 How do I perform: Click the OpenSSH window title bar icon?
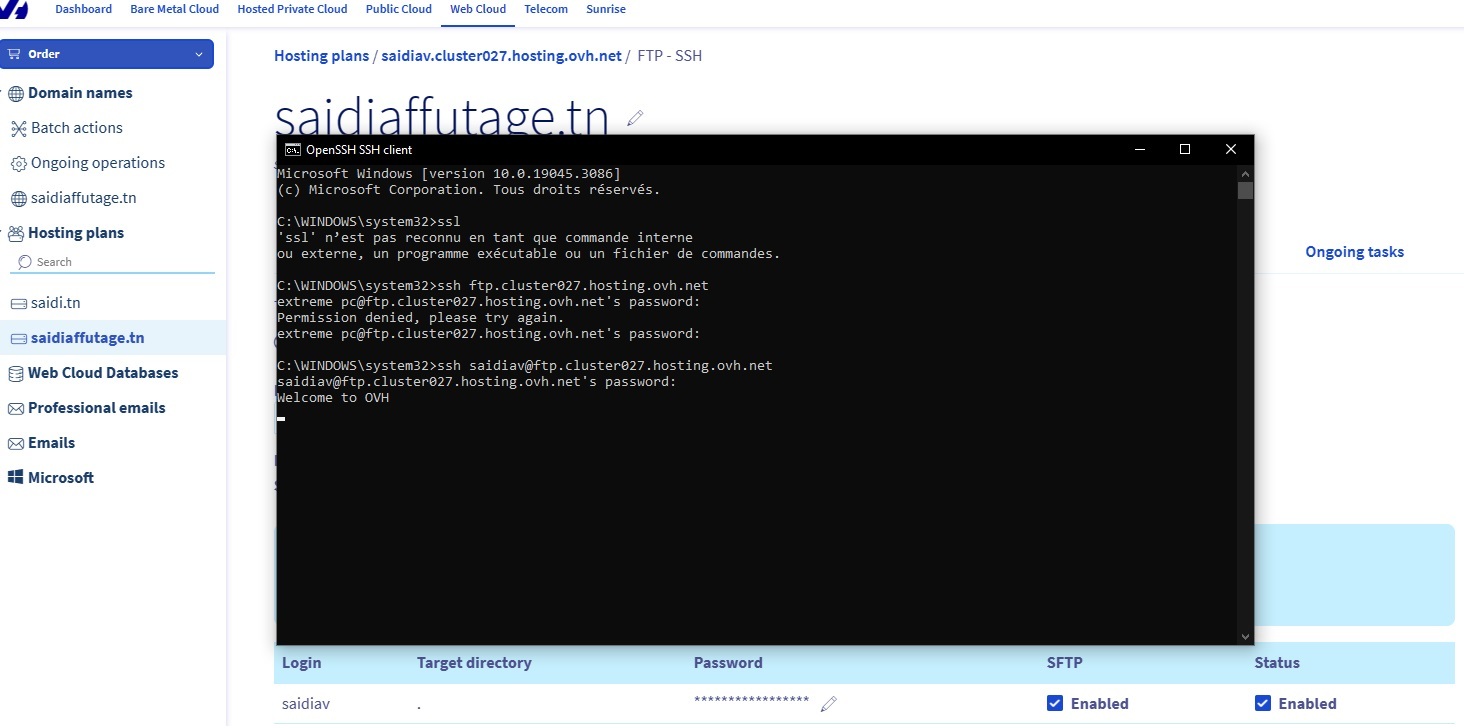(291, 149)
